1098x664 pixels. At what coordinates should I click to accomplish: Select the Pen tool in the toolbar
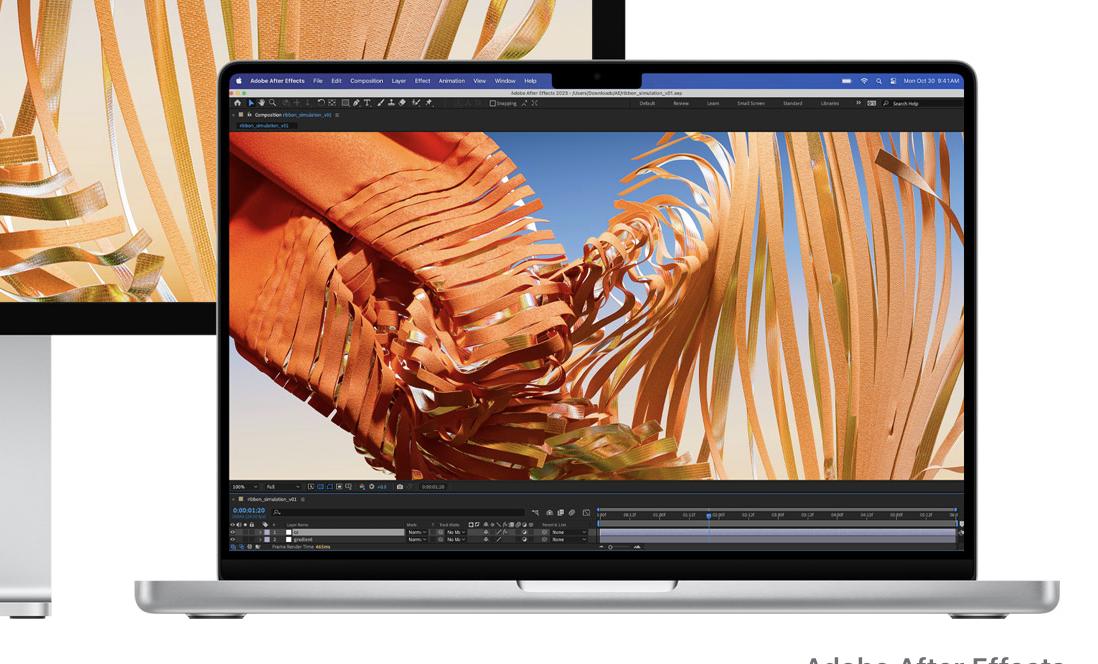356,102
